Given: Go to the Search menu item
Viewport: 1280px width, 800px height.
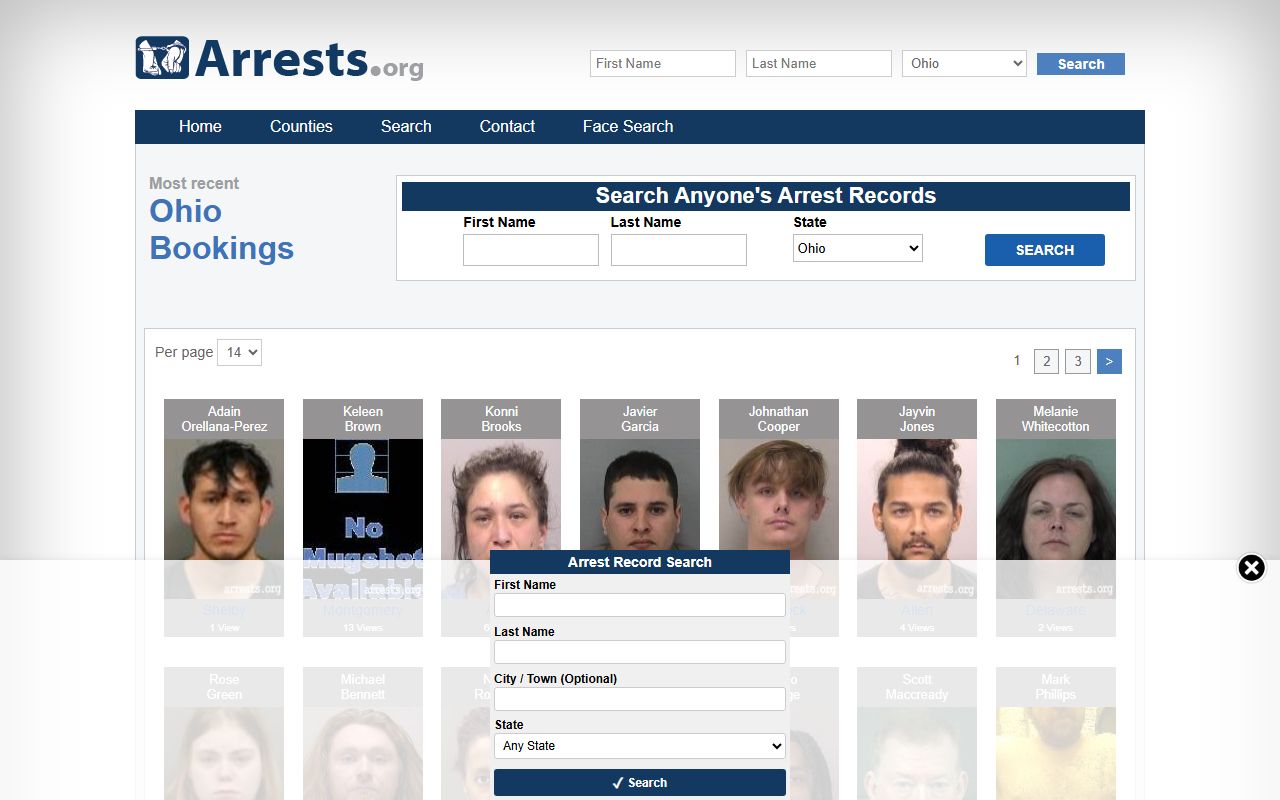Looking at the screenshot, I should pyautogui.click(x=406, y=127).
